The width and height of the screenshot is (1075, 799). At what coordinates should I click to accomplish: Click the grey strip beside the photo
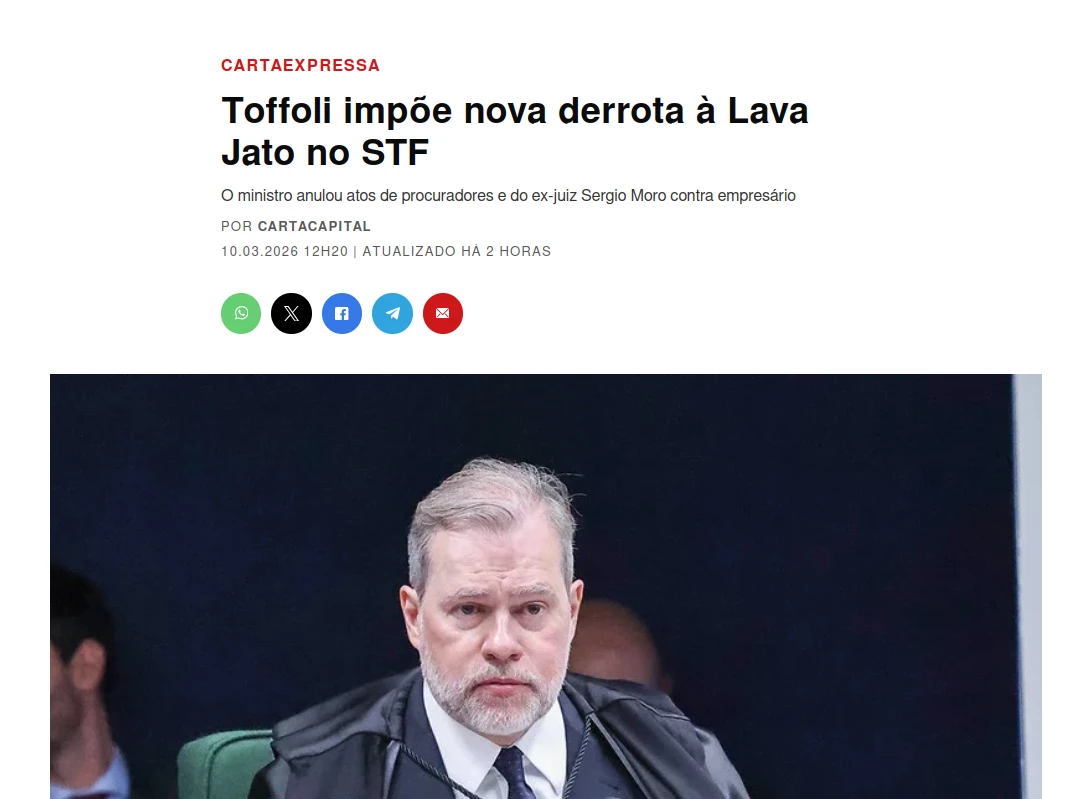pos(1028,586)
